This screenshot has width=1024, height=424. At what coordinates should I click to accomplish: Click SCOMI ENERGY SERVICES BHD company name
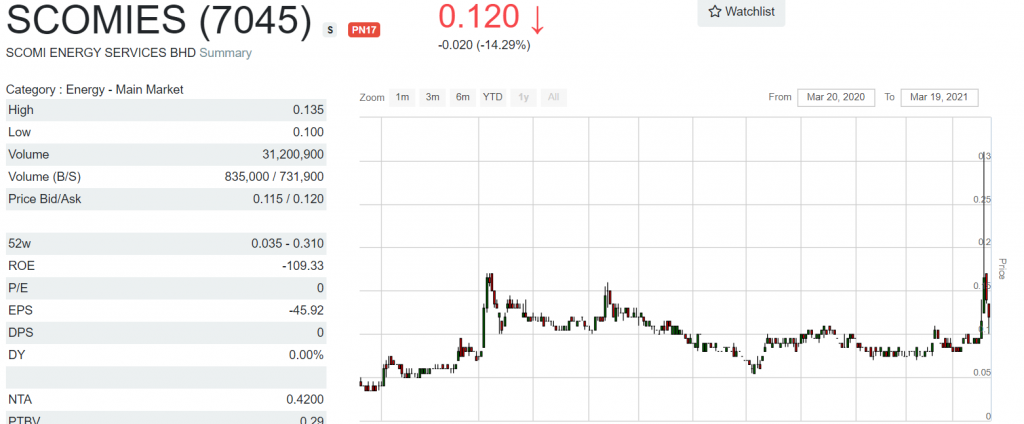(x=101, y=54)
